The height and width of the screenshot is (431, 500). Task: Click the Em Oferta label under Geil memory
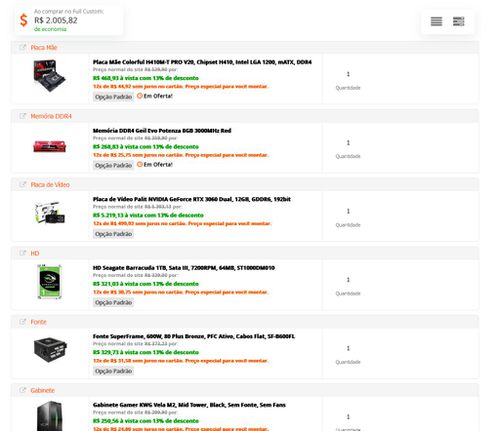tap(158, 165)
